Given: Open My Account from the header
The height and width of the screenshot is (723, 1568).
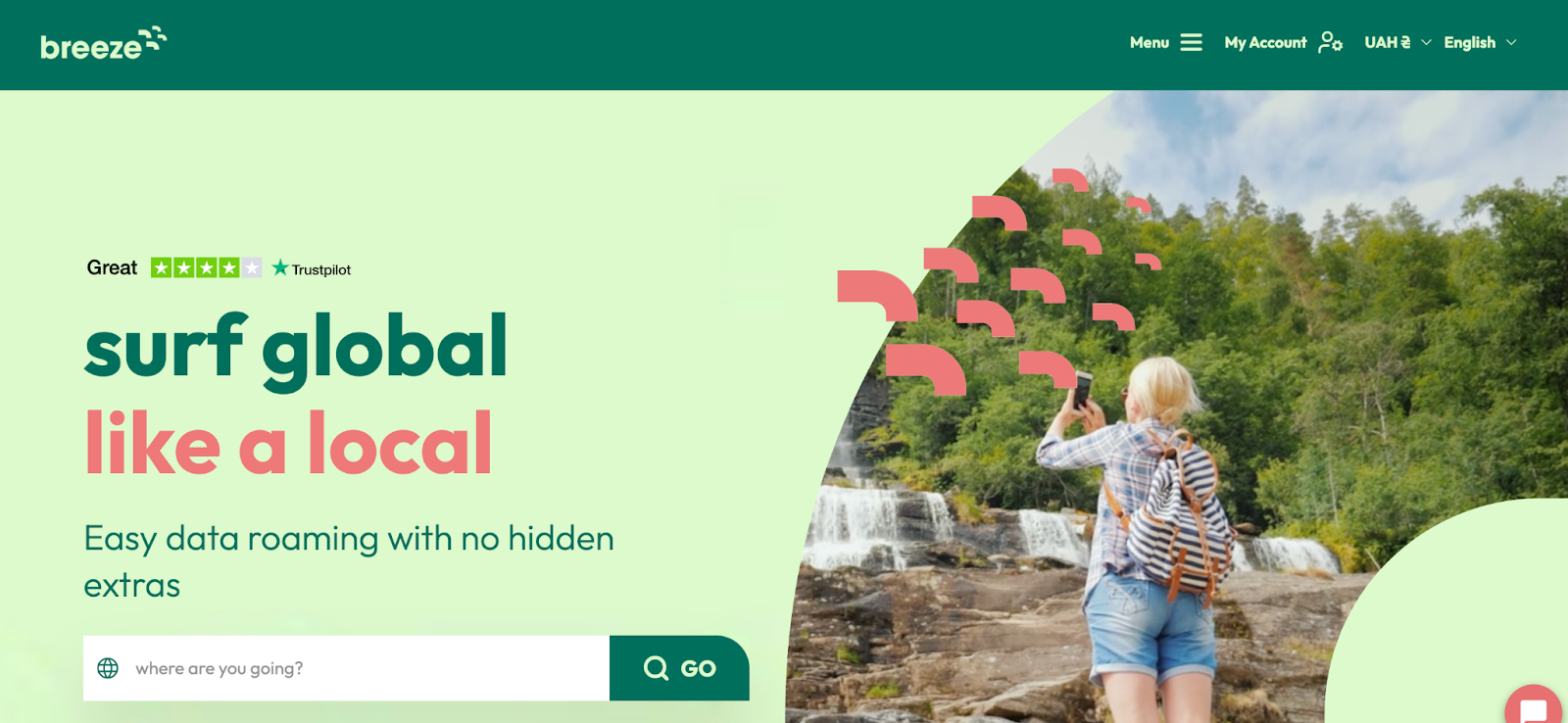Looking at the screenshot, I should [1283, 42].
